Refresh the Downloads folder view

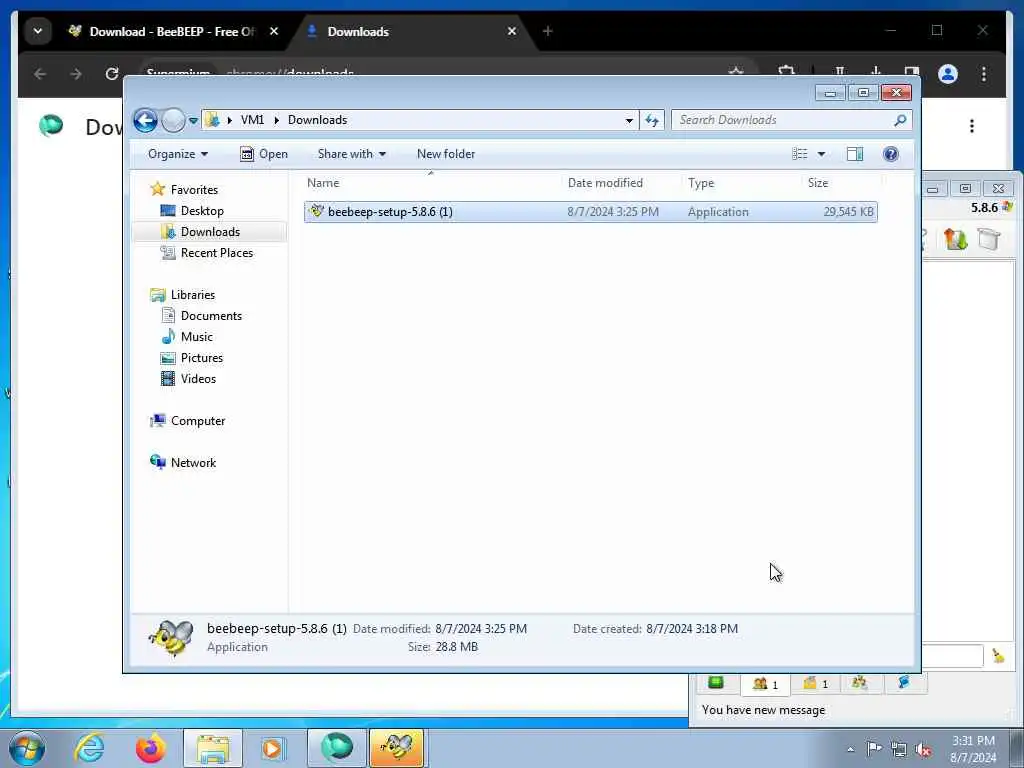pos(652,120)
